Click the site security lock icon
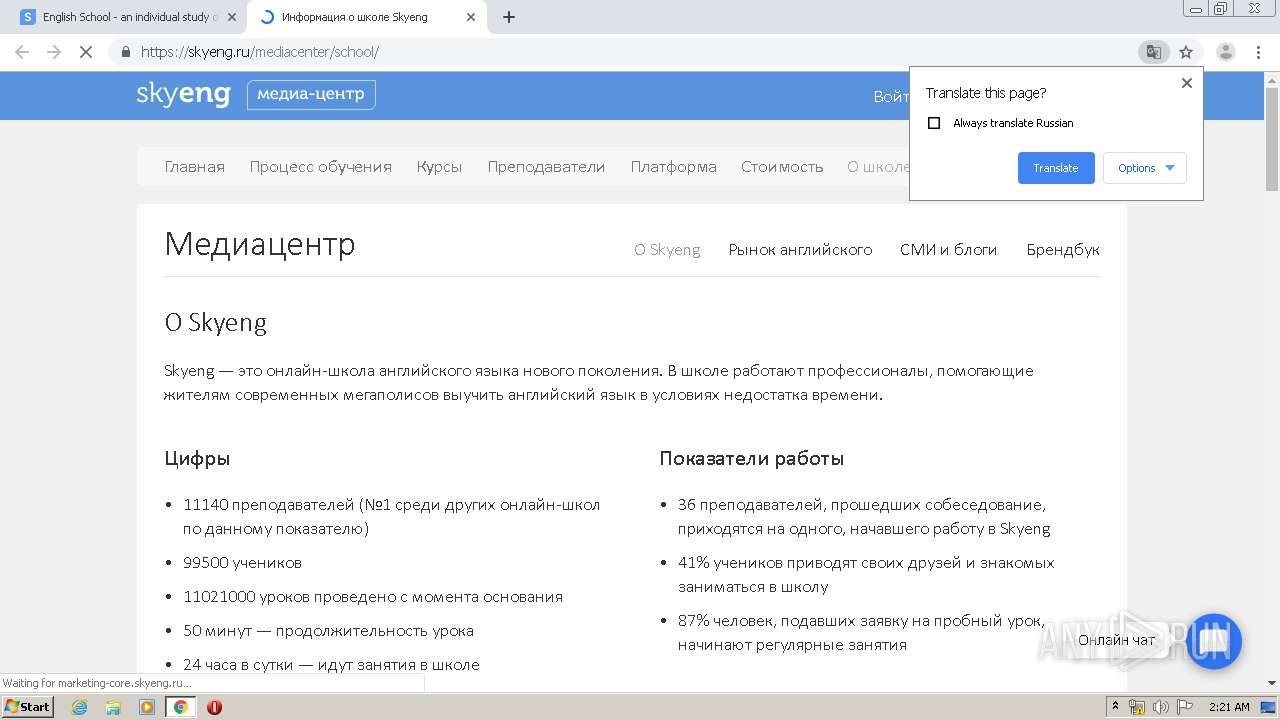This screenshot has height=720, width=1280. [125, 52]
